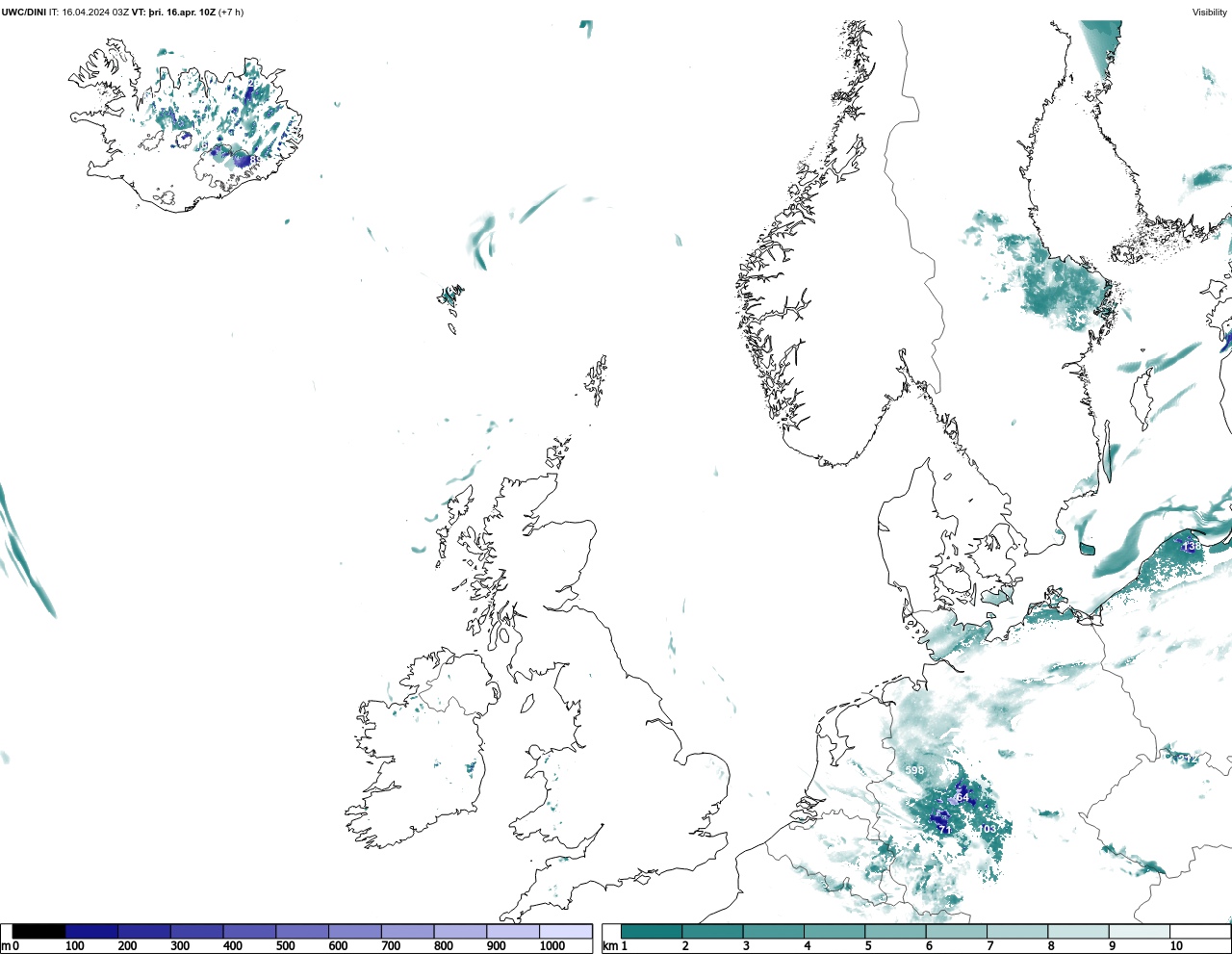Click the '598' visibility value over Germany
This screenshot has height=954, width=1232.
pos(914,770)
